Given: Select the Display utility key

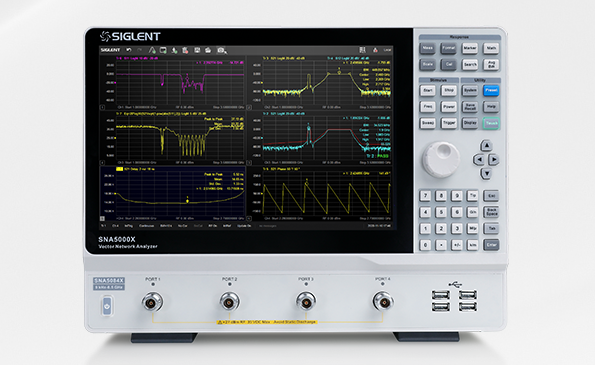Looking at the screenshot, I should (470, 123).
